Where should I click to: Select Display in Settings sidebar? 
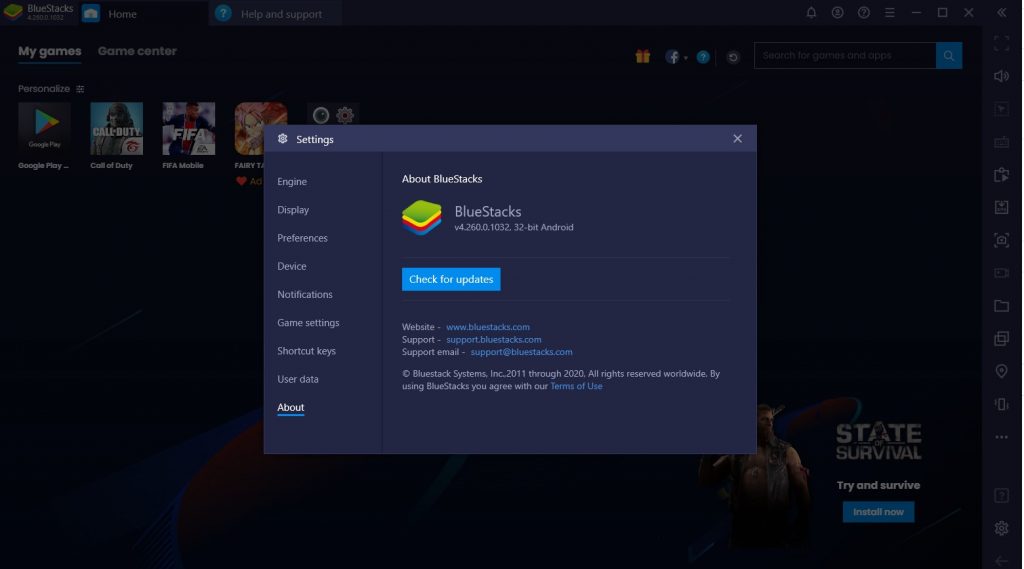coord(293,210)
